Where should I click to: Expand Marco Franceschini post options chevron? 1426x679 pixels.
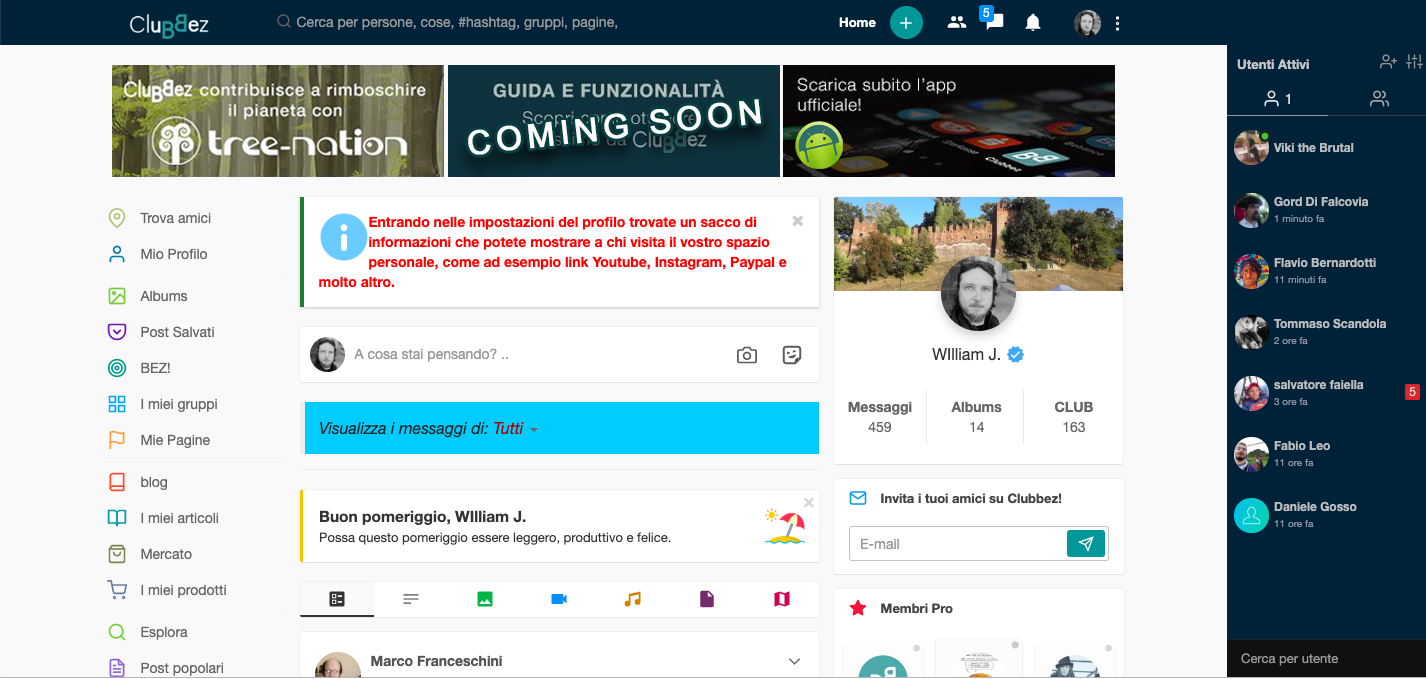(x=795, y=661)
